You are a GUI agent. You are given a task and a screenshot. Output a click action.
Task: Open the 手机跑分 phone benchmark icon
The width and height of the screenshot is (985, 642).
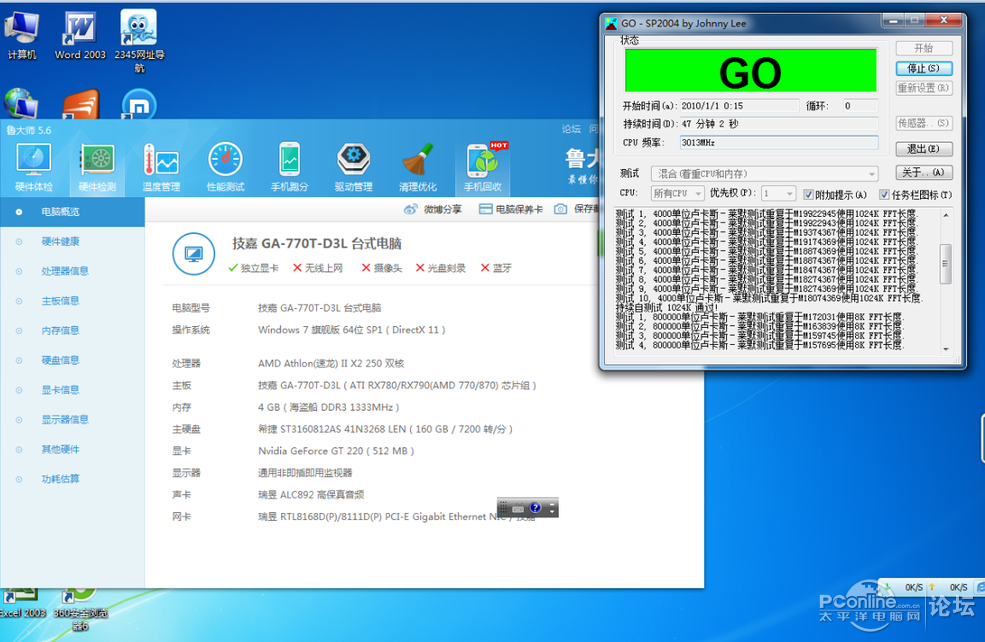(x=290, y=166)
